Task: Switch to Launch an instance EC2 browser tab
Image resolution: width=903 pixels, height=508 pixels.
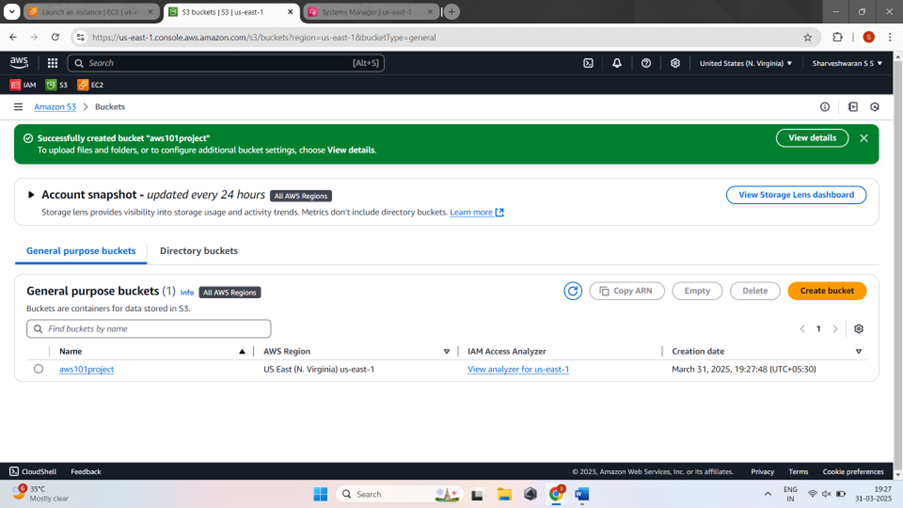Action: (92, 12)
